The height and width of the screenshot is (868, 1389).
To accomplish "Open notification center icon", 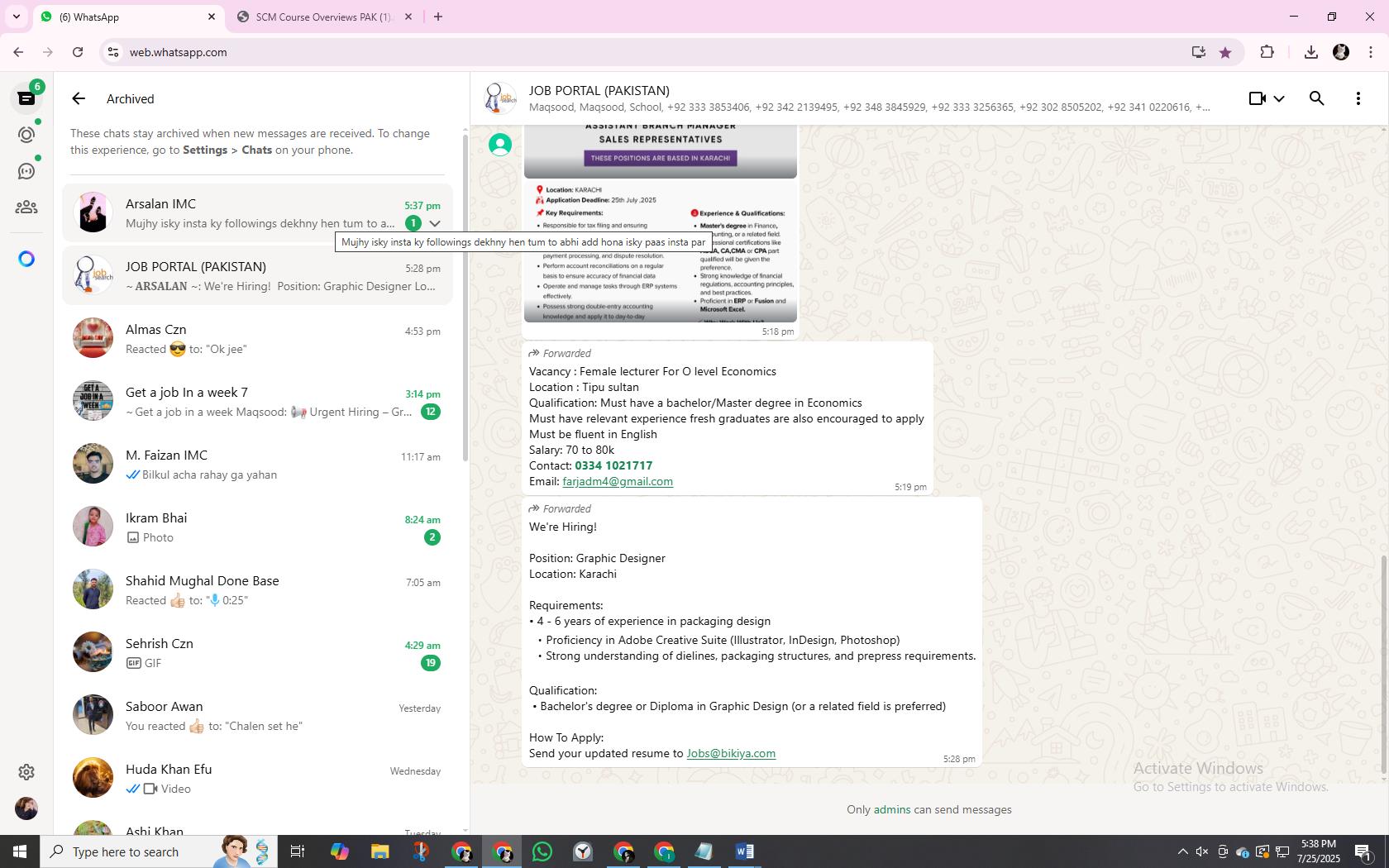I will 1364,851.
